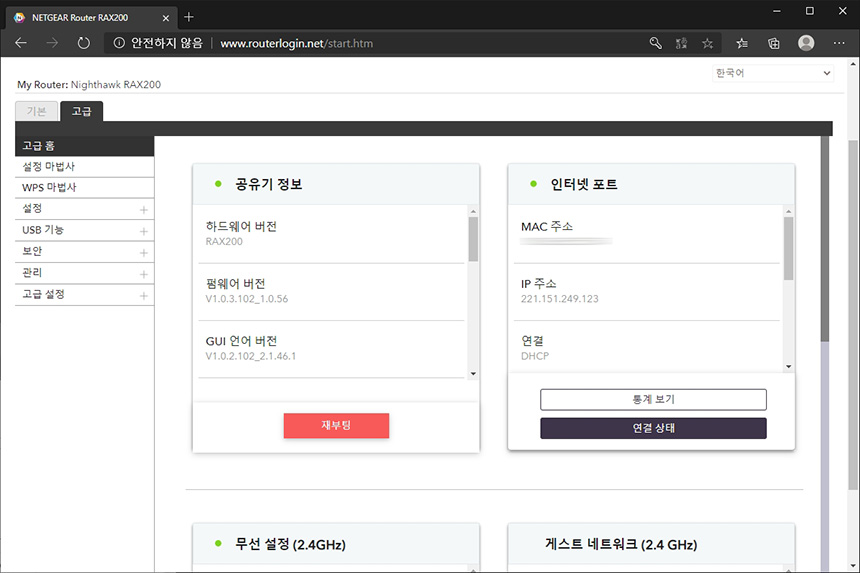Click scroll-up arrow in 공유기 정보 panel
This screenshot has width=860, height=573.
coord(473,211)
